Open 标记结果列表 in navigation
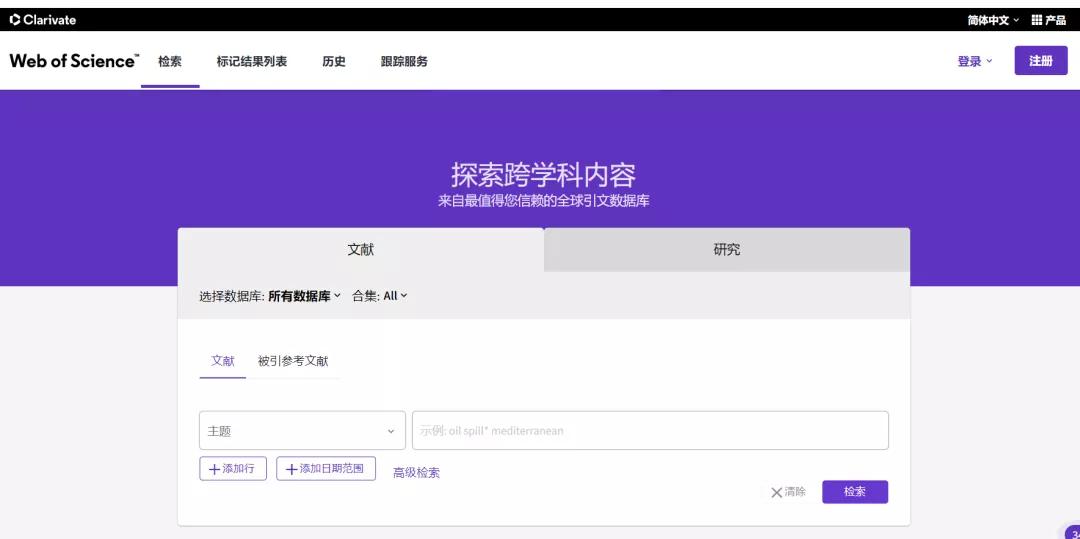This screenshot has width=1080, height=539. [x=251, y=61]
